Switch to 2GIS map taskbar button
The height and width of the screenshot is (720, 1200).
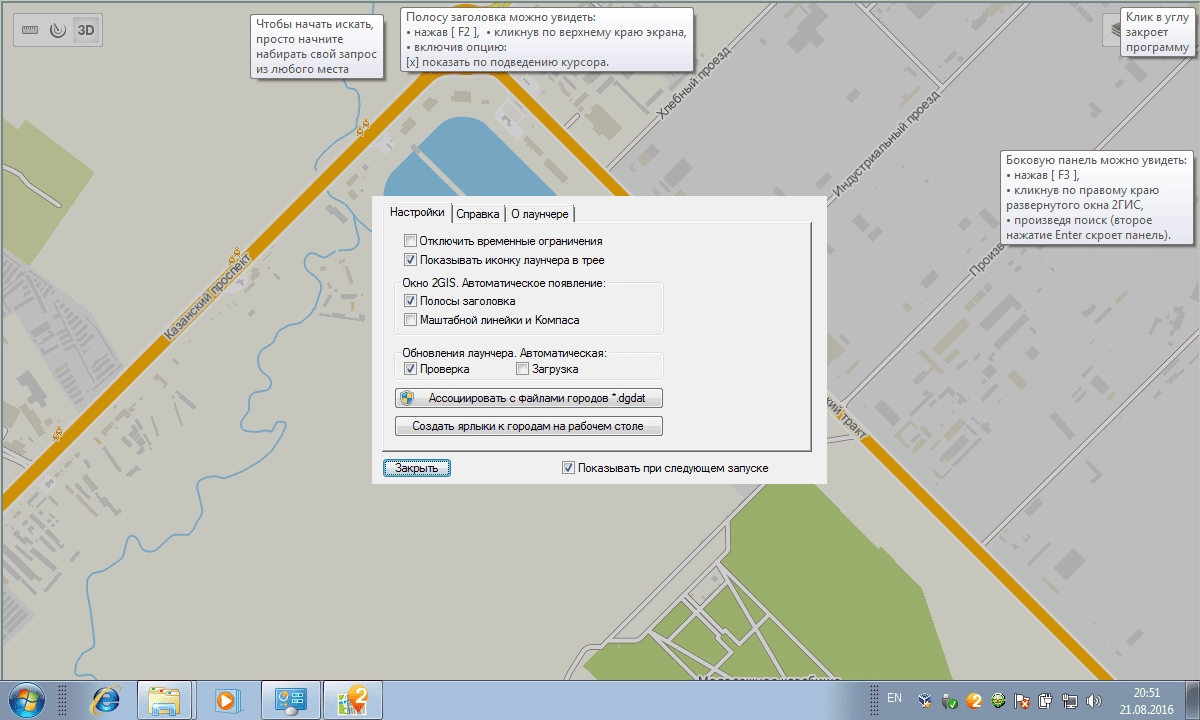353,700
